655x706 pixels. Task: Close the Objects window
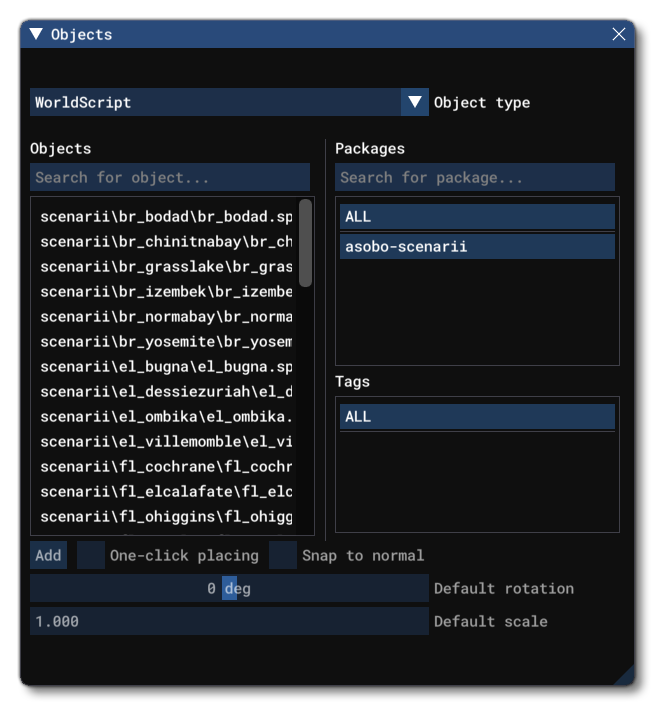[x=618, y=34]
